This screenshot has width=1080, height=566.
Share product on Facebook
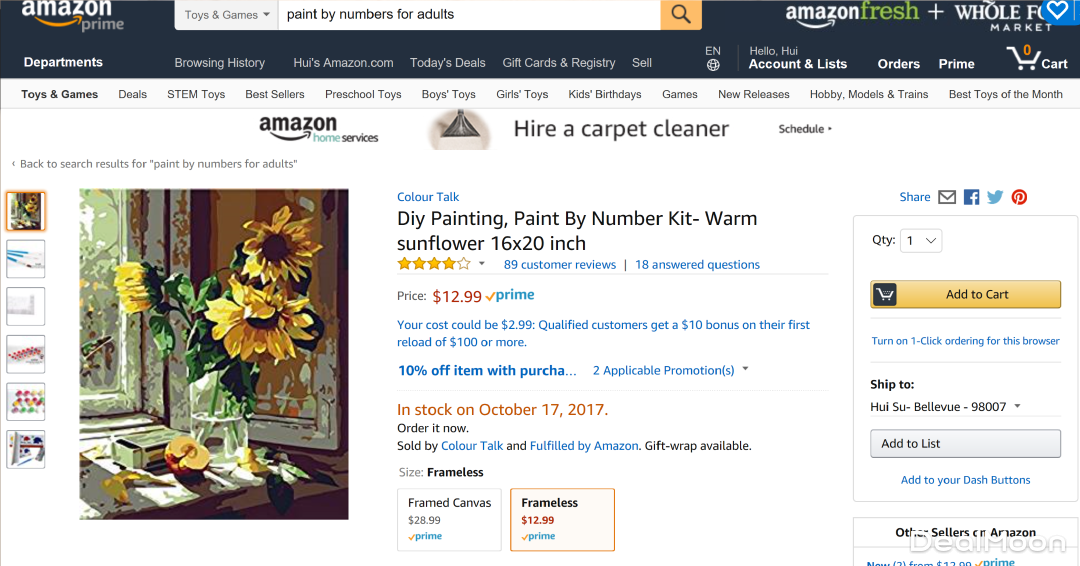[x=971, y=197]
